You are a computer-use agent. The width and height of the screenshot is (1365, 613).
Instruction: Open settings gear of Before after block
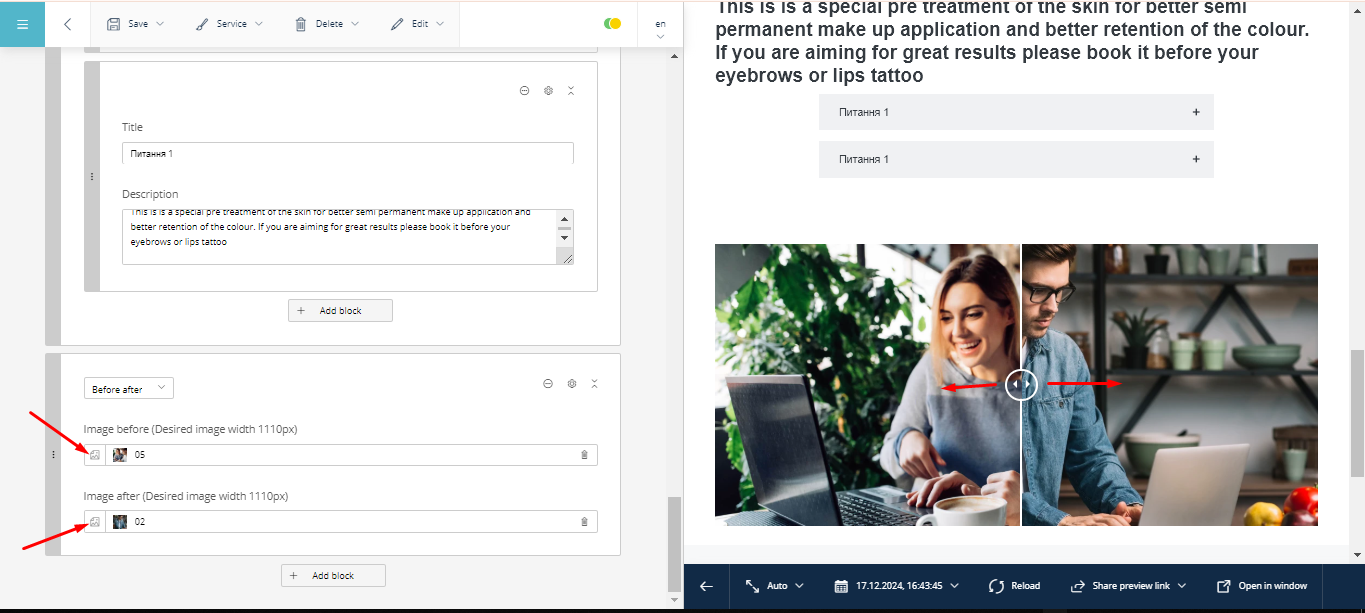(x=572, y=384)
